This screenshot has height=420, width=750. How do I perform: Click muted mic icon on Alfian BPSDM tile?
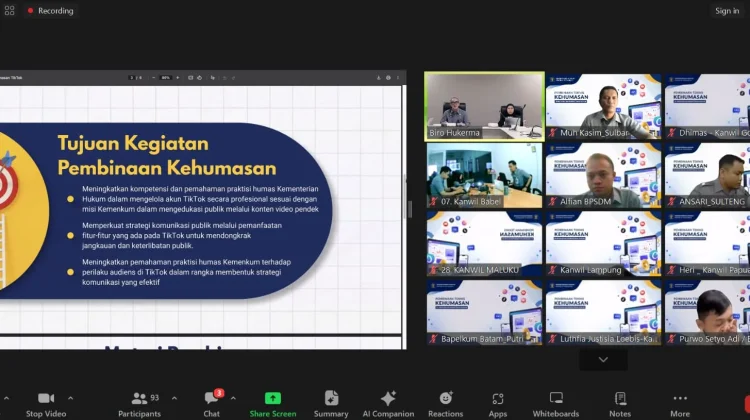(552, 201)
